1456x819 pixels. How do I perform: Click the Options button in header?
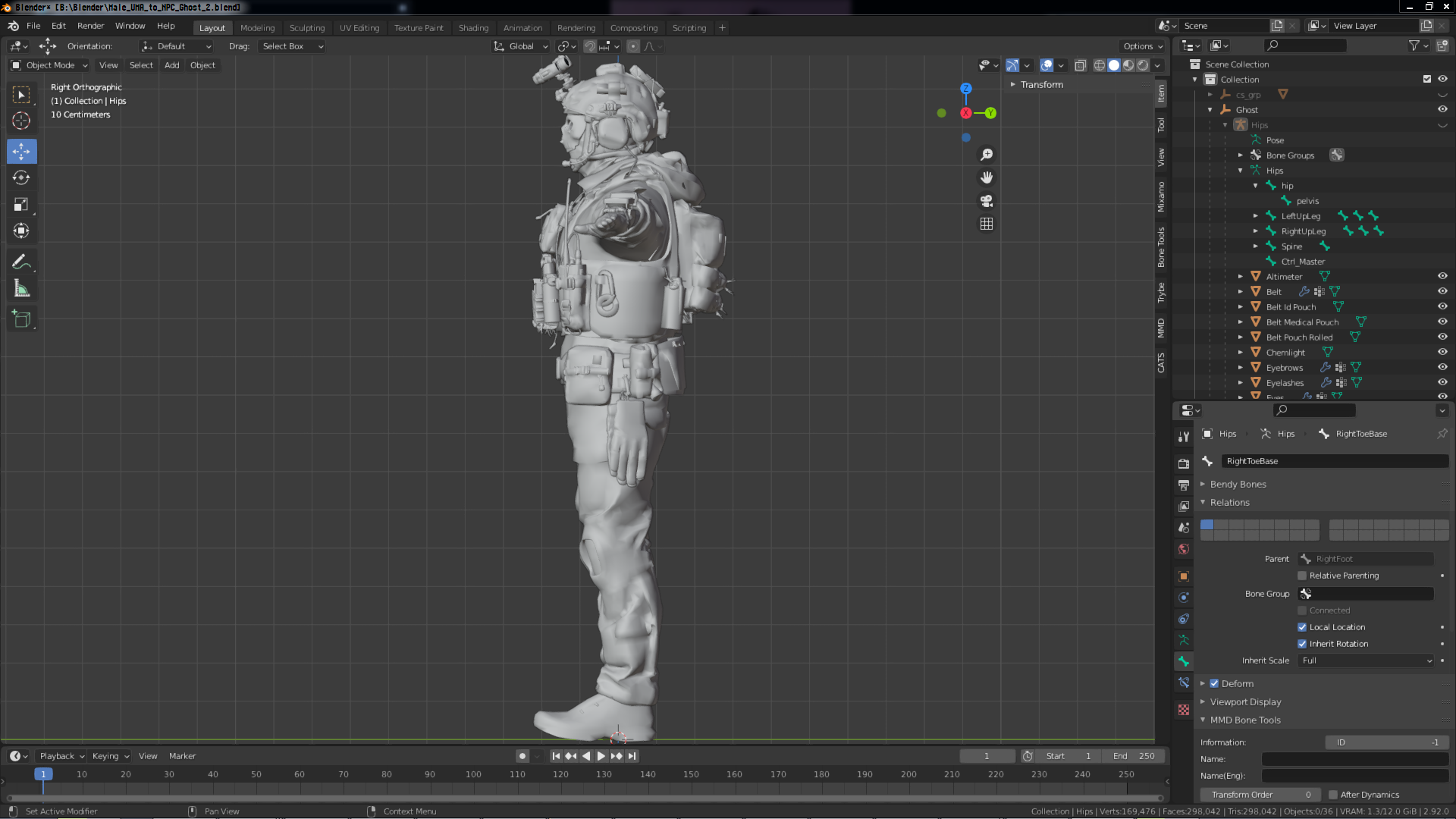(x=1142, y=46)
